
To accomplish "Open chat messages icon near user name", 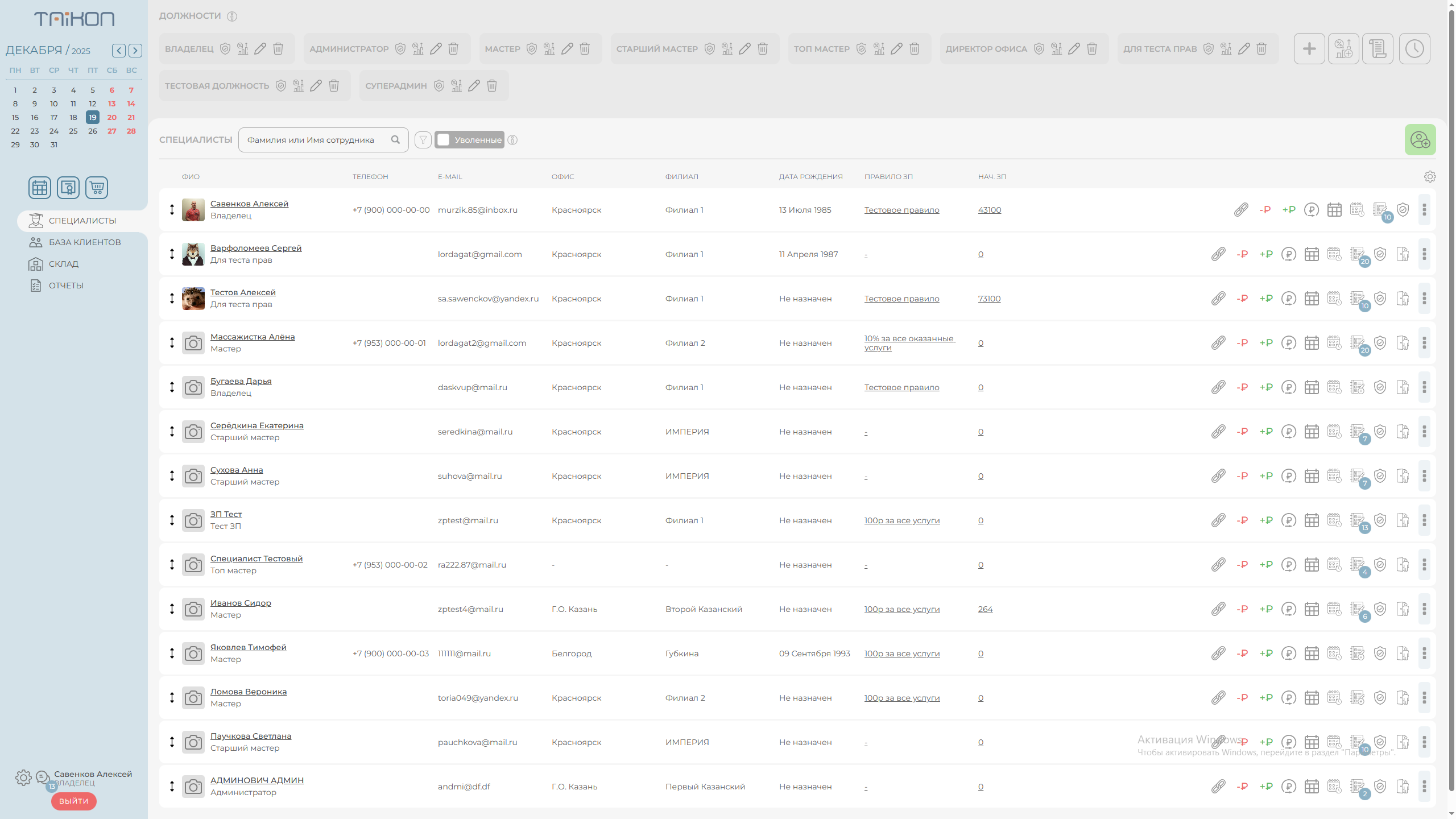I will pos(42,777).
